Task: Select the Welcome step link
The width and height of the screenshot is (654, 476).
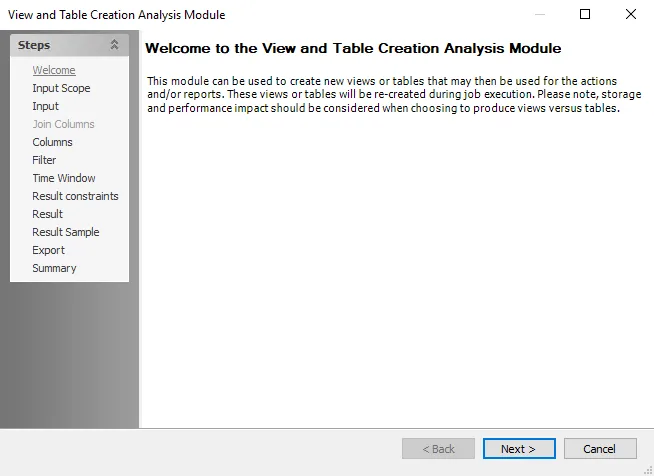Action: click(54, 70)
